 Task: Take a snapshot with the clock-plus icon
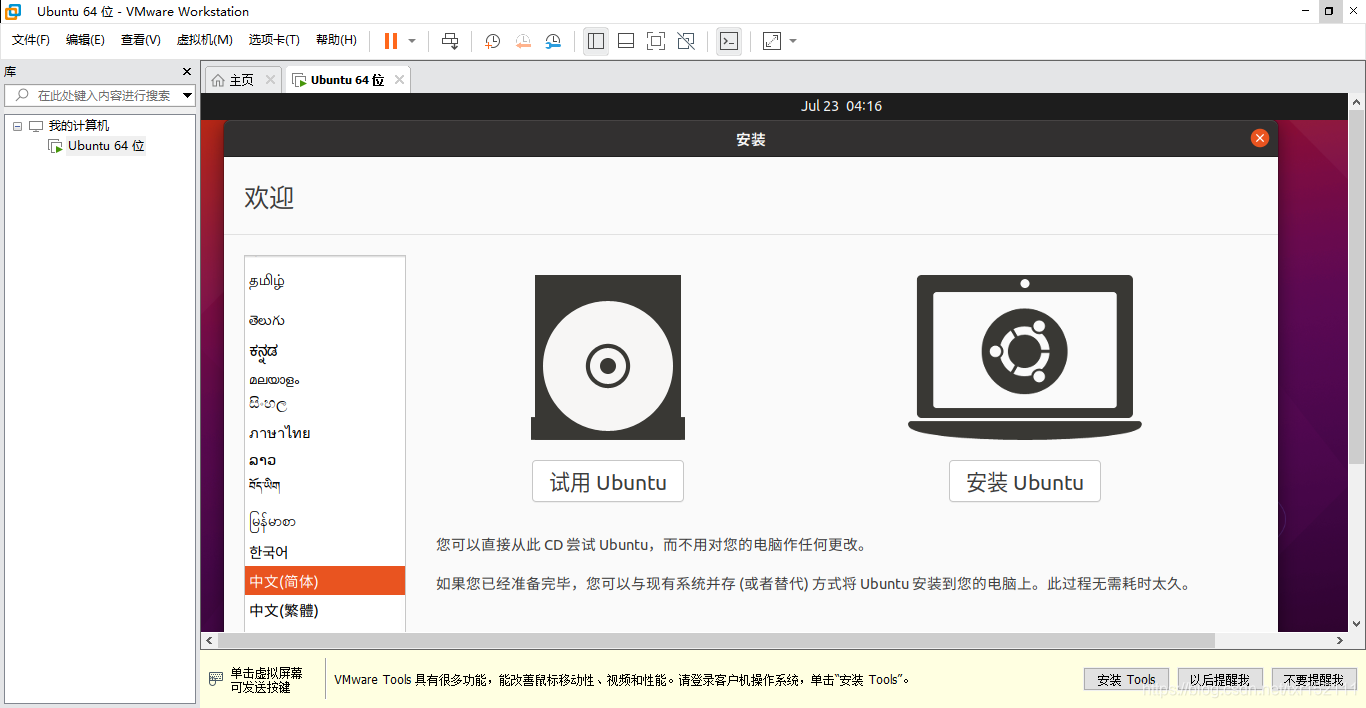pyautogui.click(x=493, y=41)
